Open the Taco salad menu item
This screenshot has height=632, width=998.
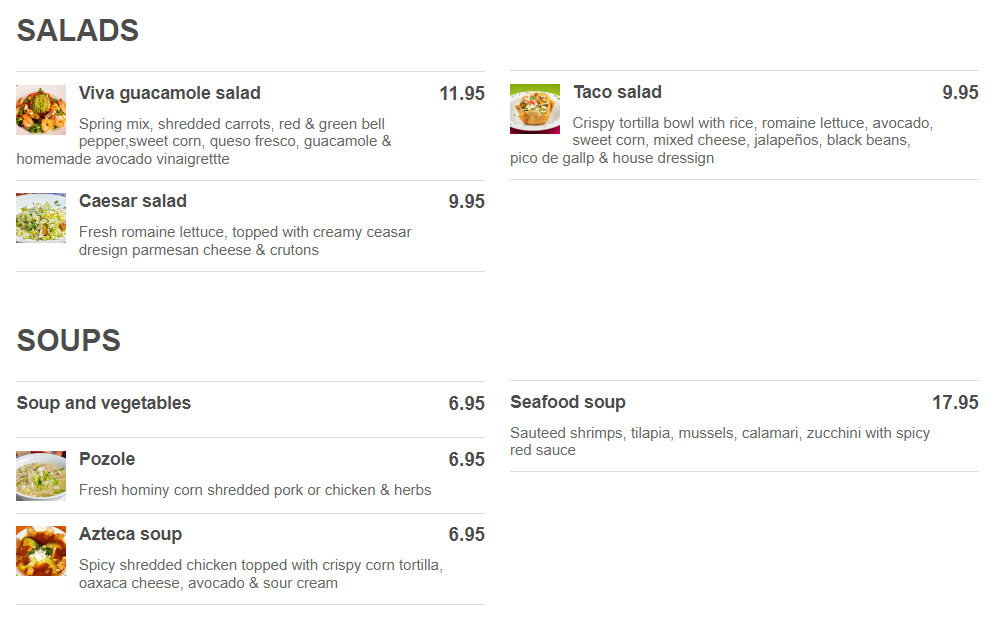pyautogui.click(x=617, y=92)
